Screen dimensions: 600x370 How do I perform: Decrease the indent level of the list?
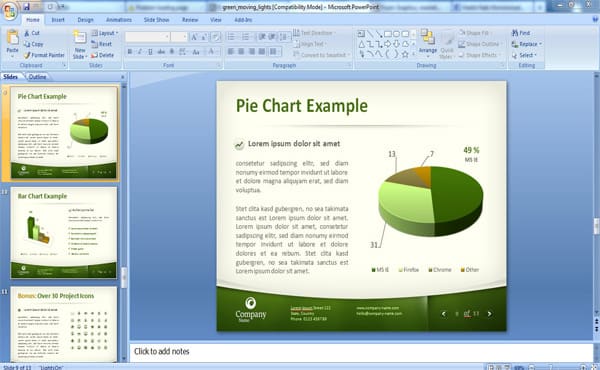[x=262, y=37]
